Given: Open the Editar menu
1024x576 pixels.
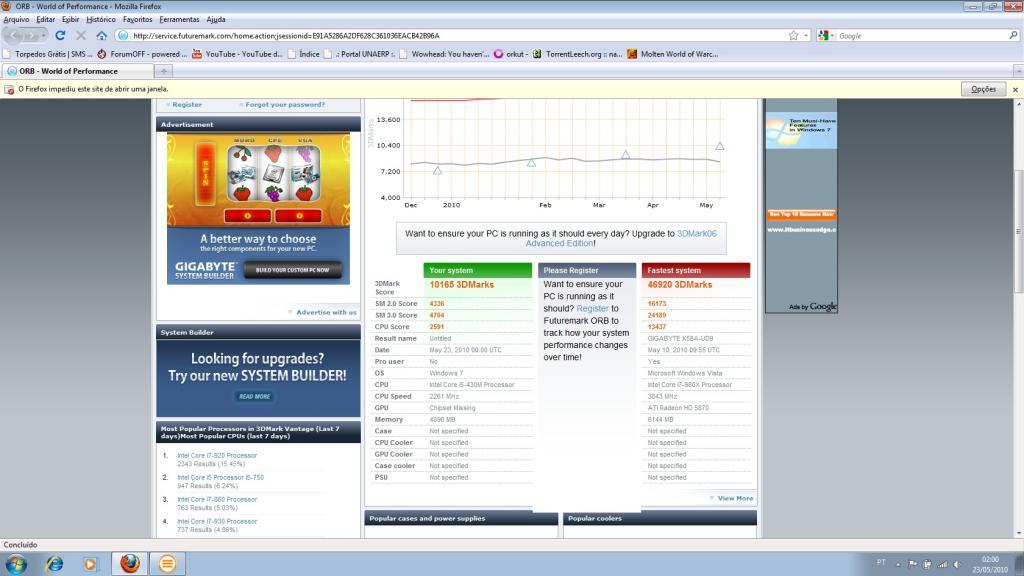Looking at the screenshot, I should (46, 20).
